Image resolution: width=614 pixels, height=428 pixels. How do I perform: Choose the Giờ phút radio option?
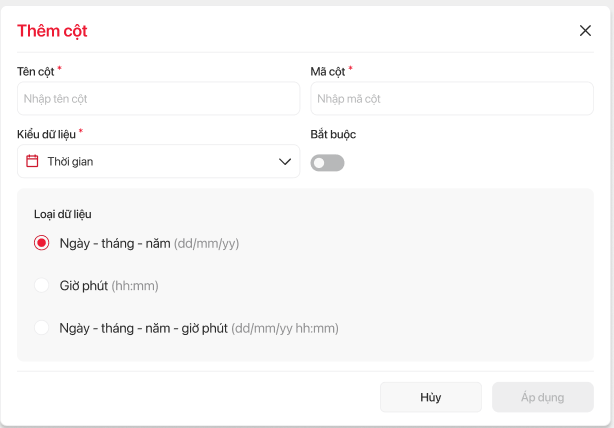tap(41, 286)
